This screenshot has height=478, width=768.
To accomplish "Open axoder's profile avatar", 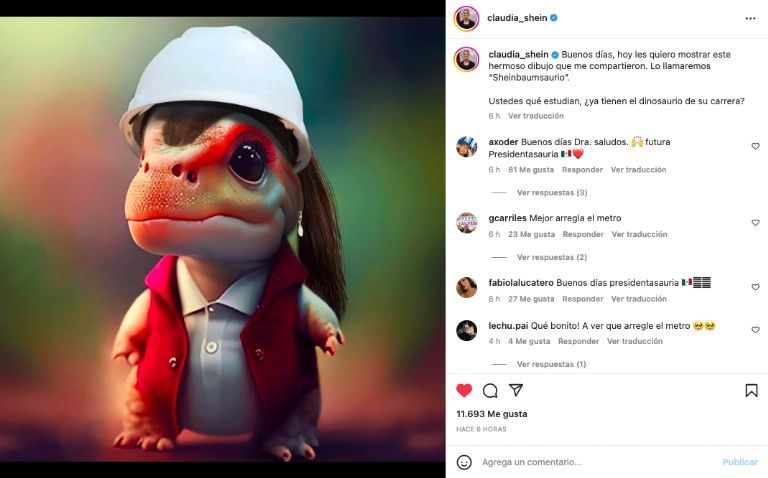I will (466, 147).
